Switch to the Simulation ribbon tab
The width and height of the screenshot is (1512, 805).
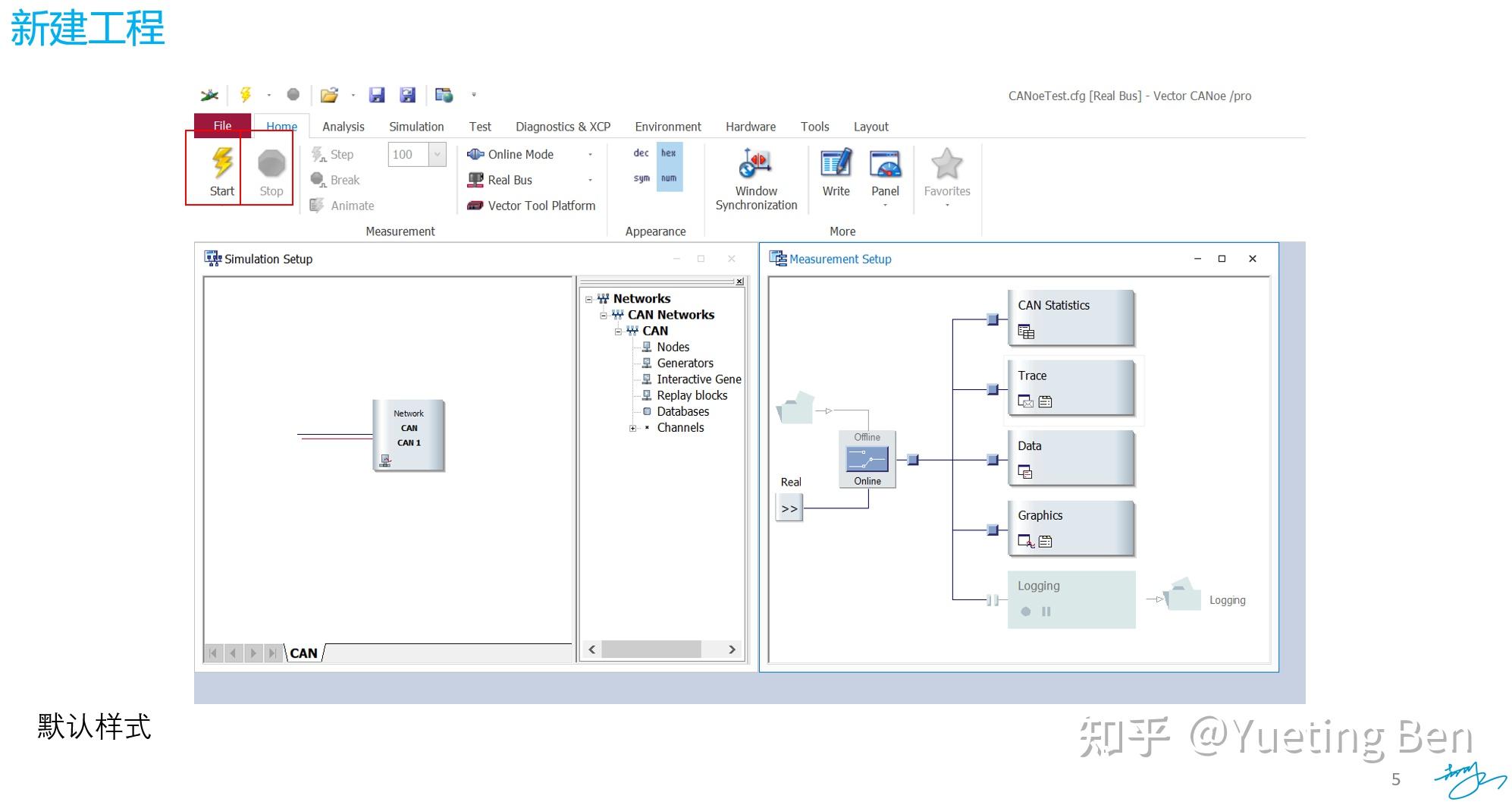click(x=416, y=127)
